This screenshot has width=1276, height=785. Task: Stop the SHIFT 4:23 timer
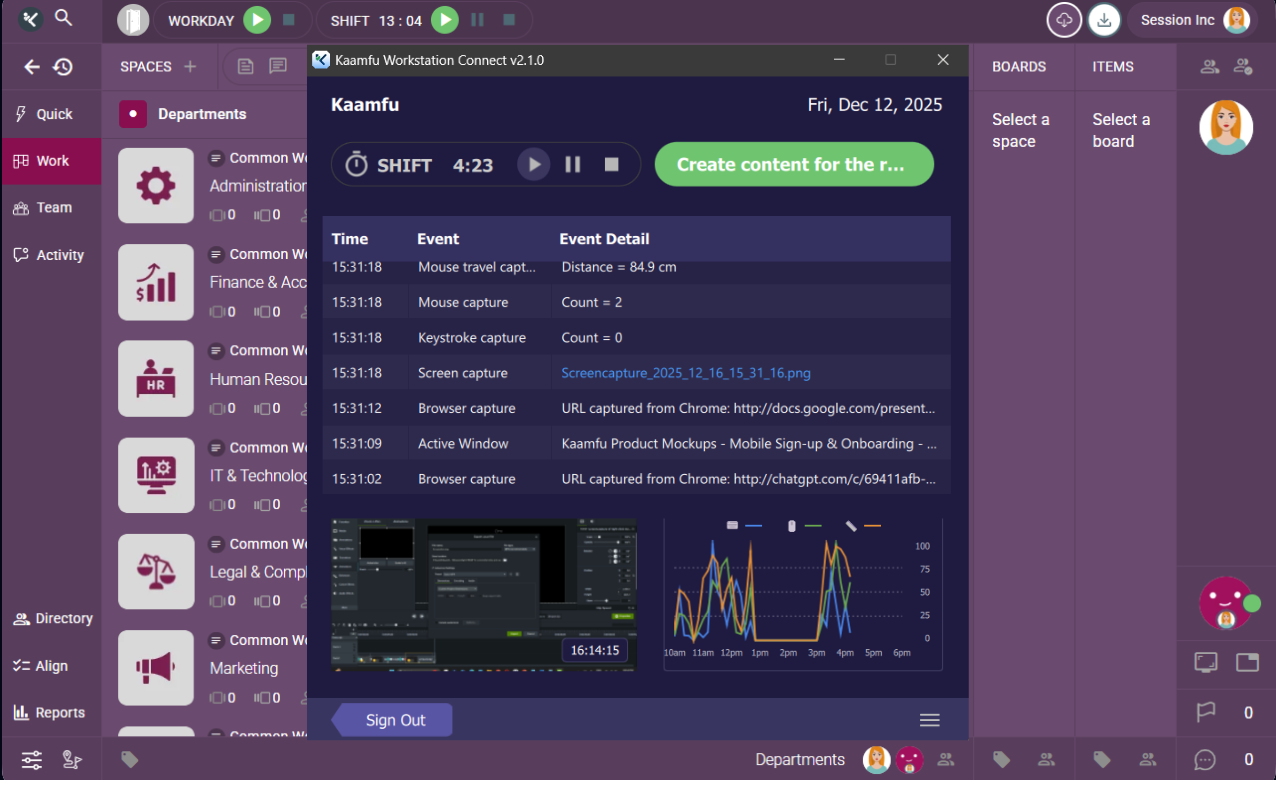pos(612,165)
